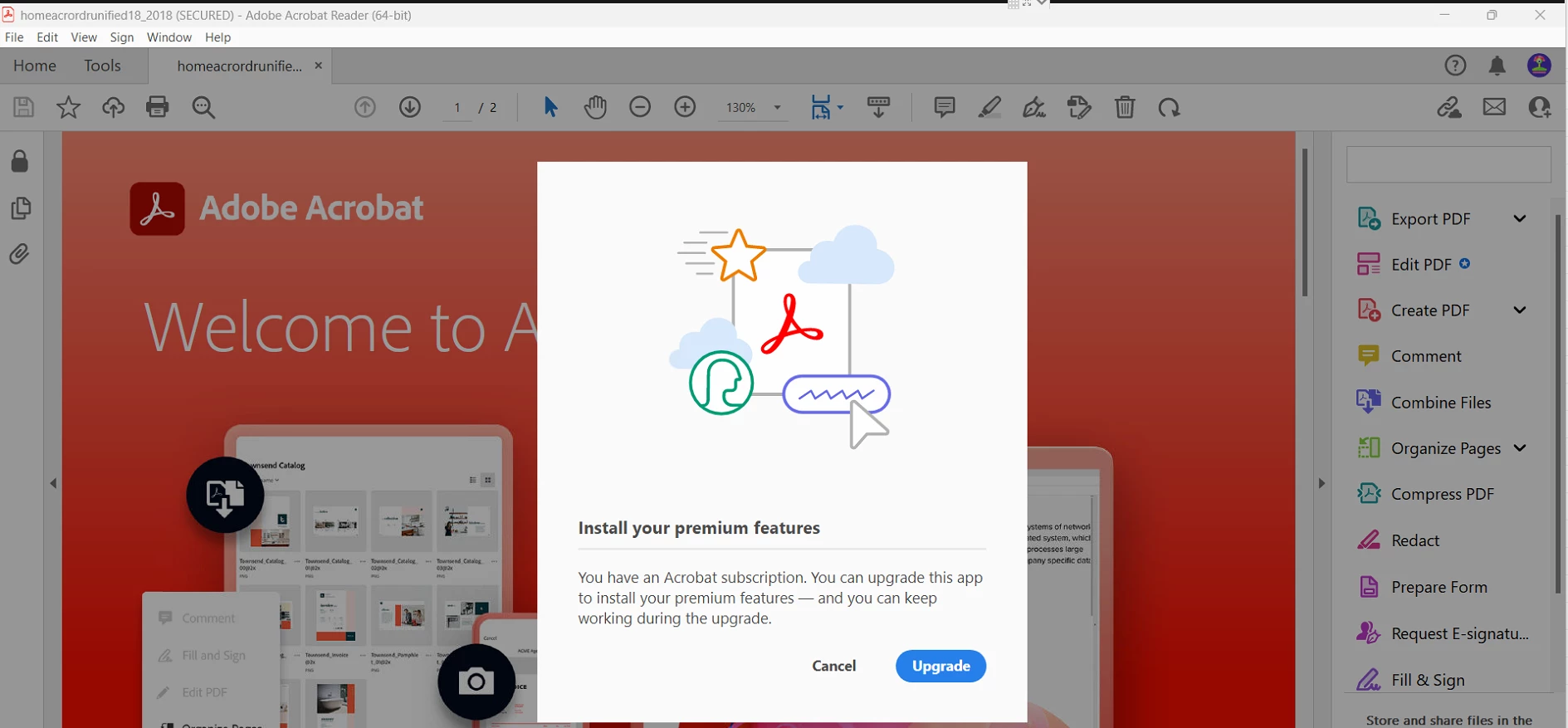Open the Help menu

[x=218, y=37]
